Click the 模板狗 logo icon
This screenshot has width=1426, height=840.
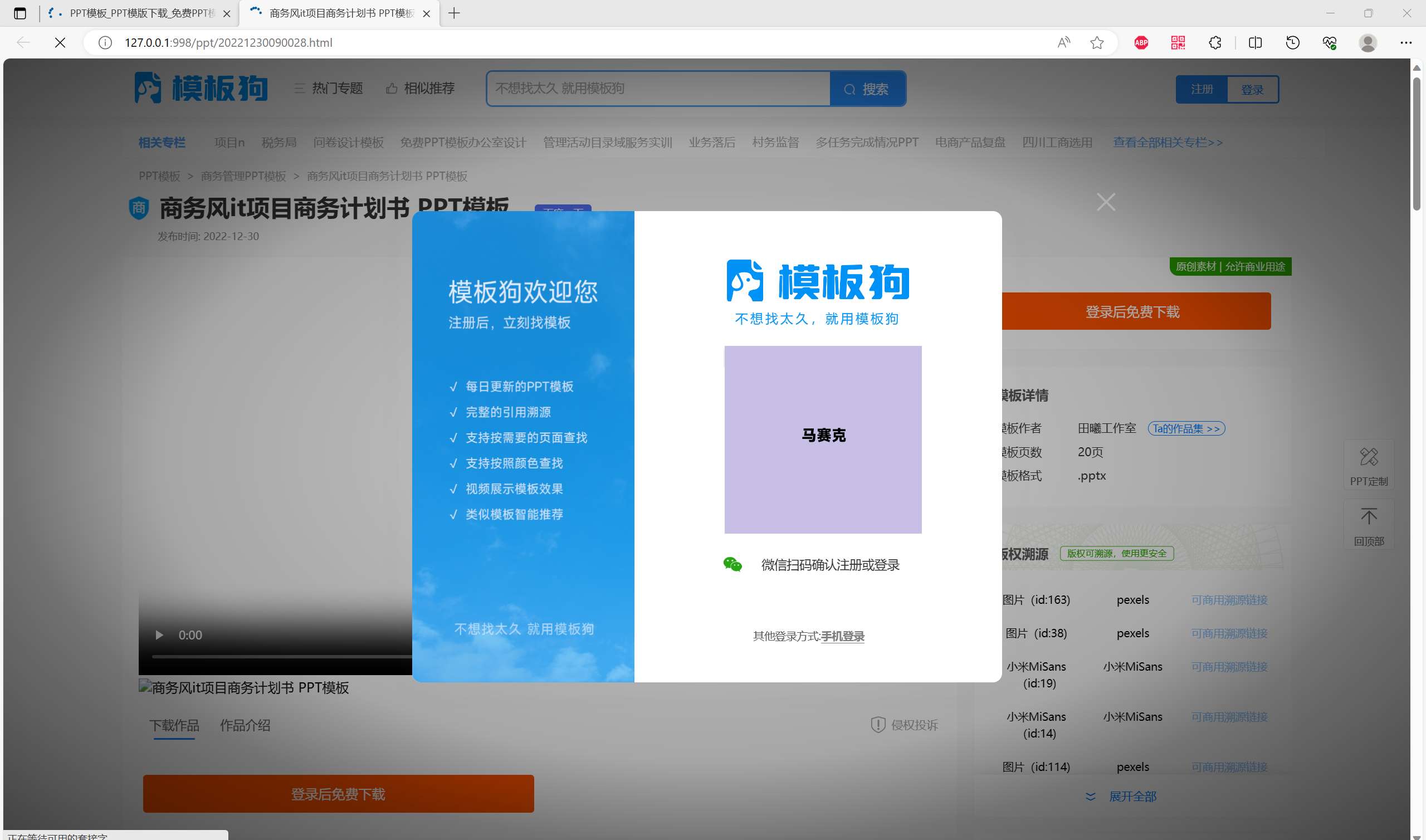click(147, 88)
